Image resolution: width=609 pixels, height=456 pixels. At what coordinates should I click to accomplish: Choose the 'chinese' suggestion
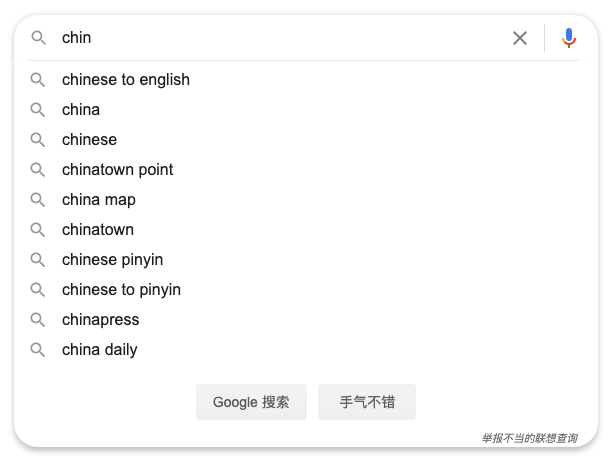click(90, 140)
